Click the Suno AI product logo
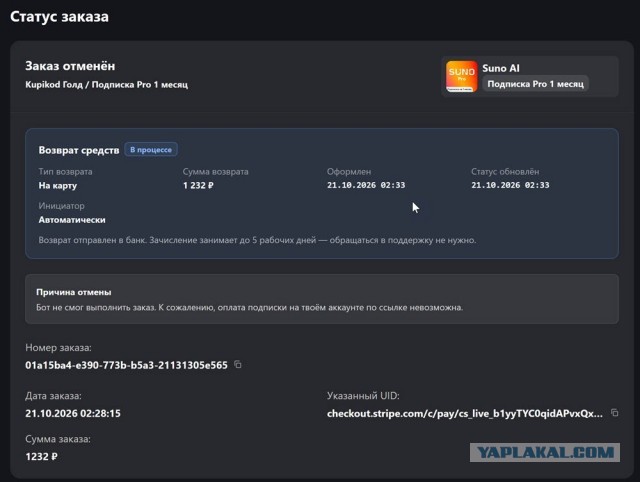The width and height of the screenshot is (640, 482). 462,76
